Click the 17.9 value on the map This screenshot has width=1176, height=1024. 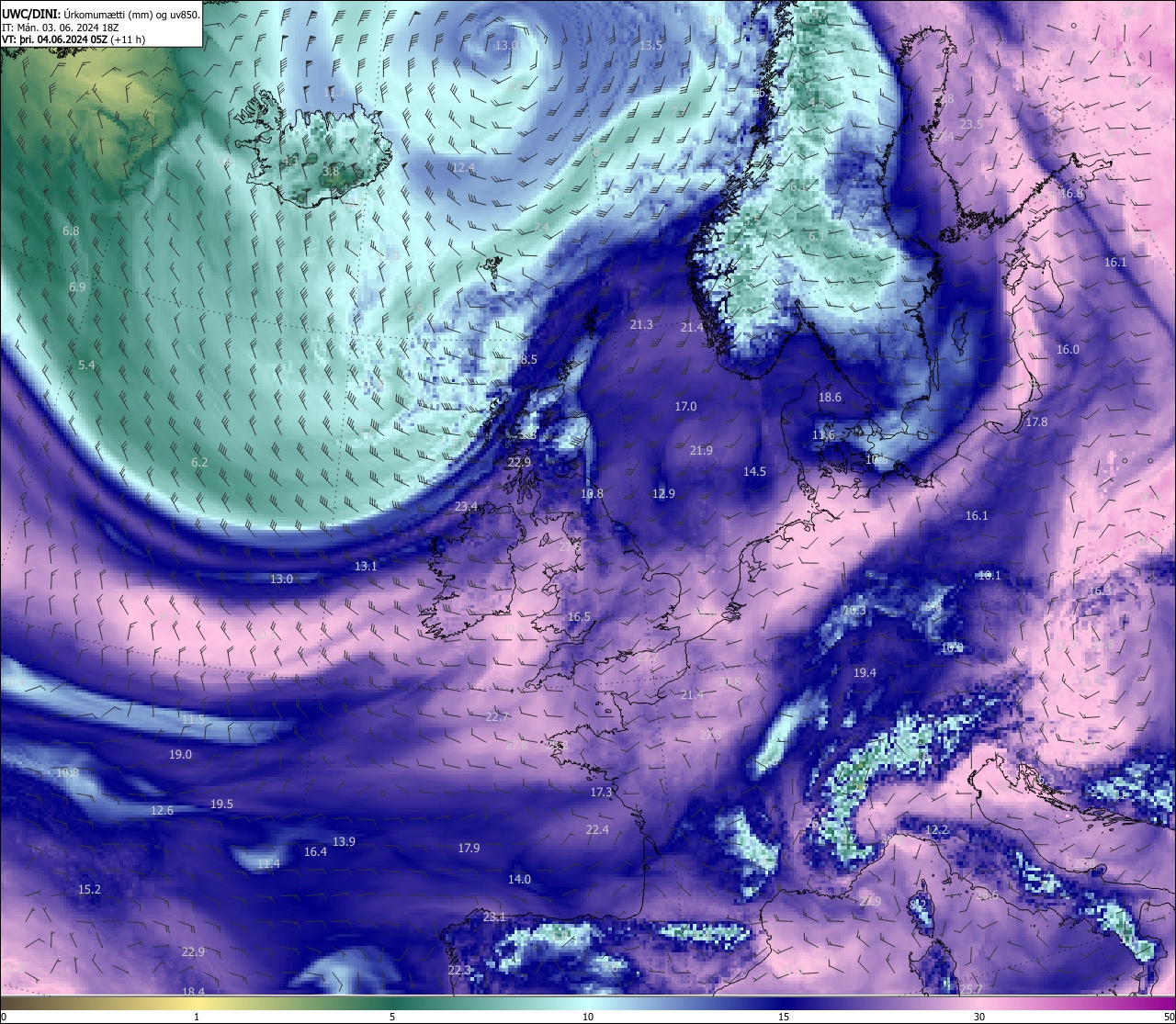[469, 849]
